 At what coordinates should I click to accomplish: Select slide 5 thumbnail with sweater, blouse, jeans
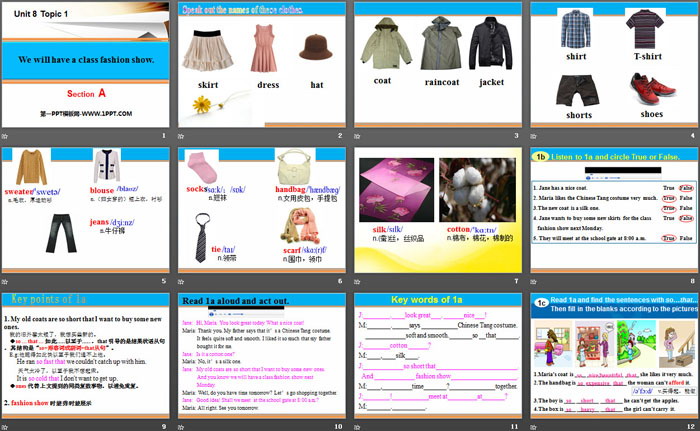(85, 210)
